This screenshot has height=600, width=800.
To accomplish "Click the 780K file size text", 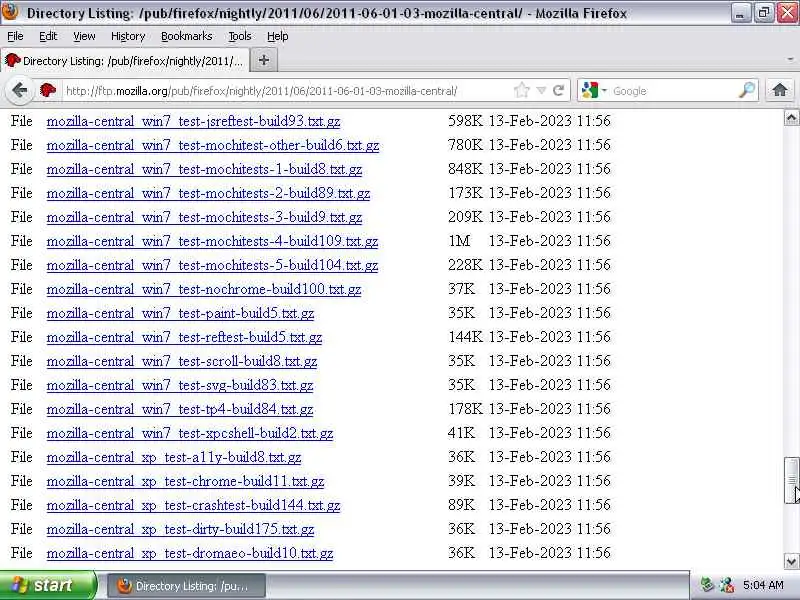I will pos(465,145).
